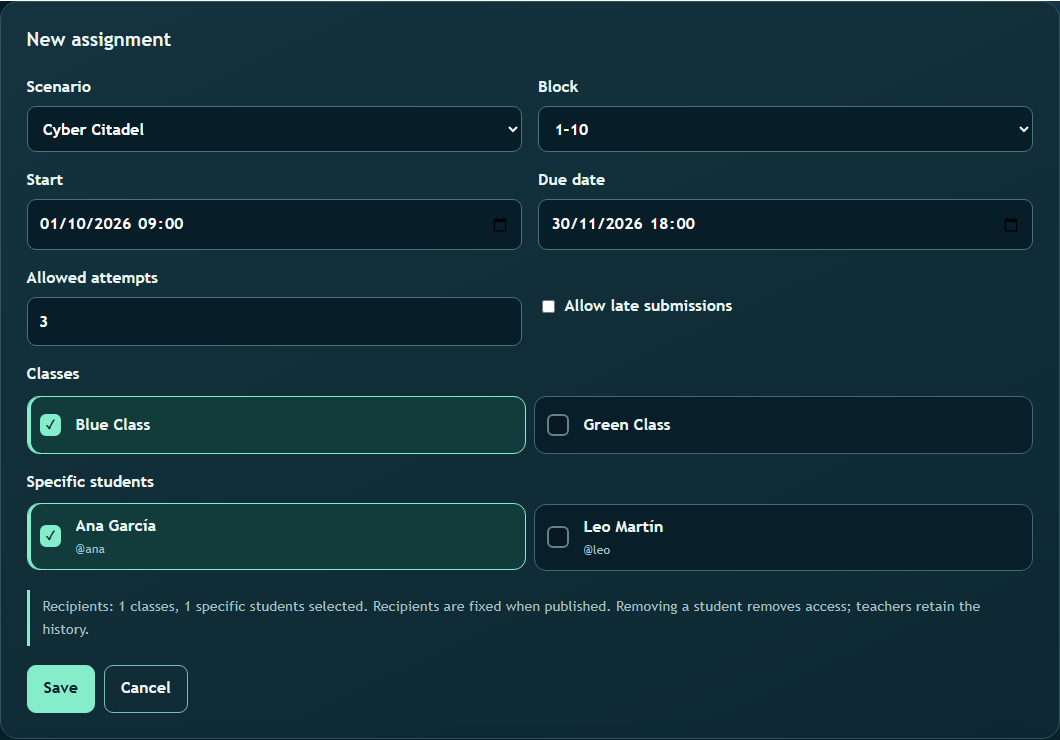Cancel the new assignment
1060x740 pixels.
click(x=145, y=688)
